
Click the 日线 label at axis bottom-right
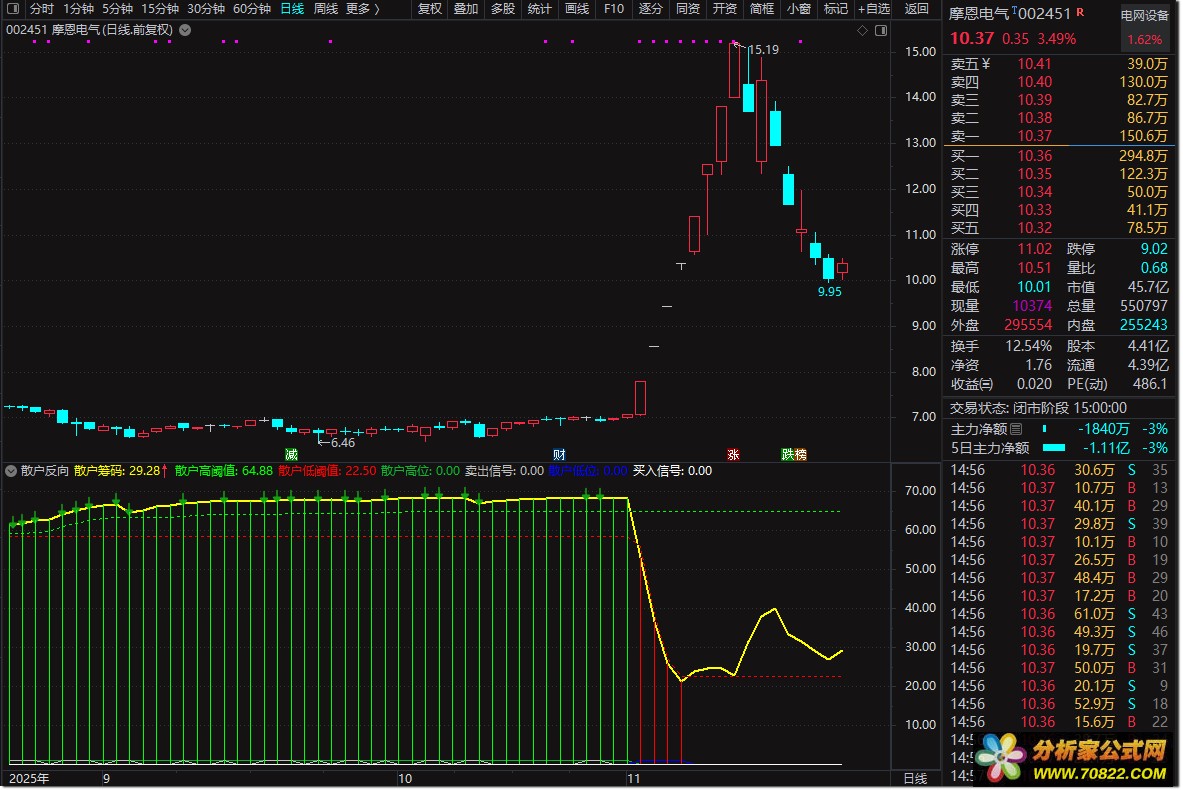click(x=915, y=779)
